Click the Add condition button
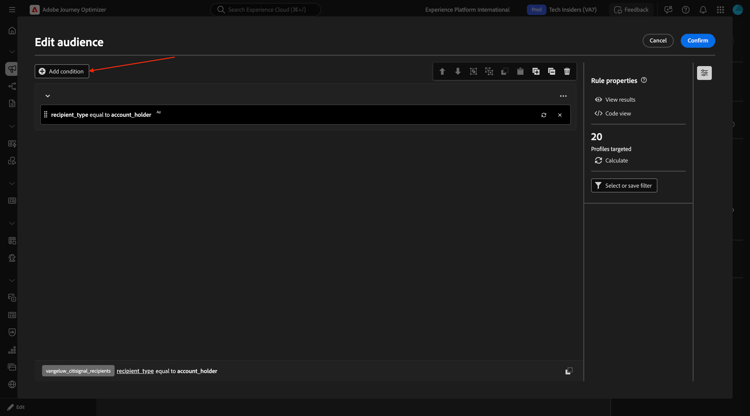The width and height of the screenshot is (750, 416). pyautogui.click(x=62, y=71)
